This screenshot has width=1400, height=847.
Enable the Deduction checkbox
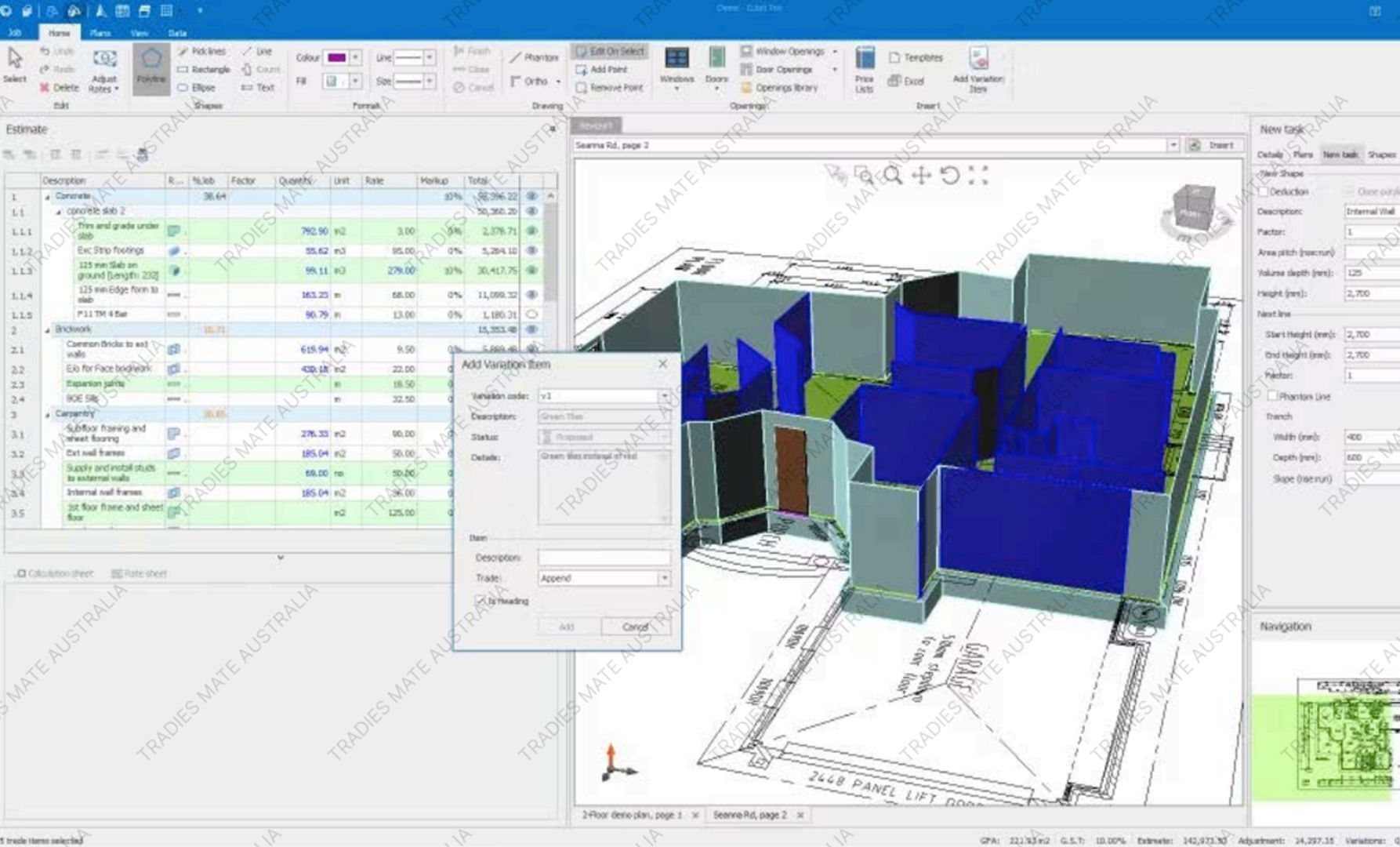(1263, 191)
